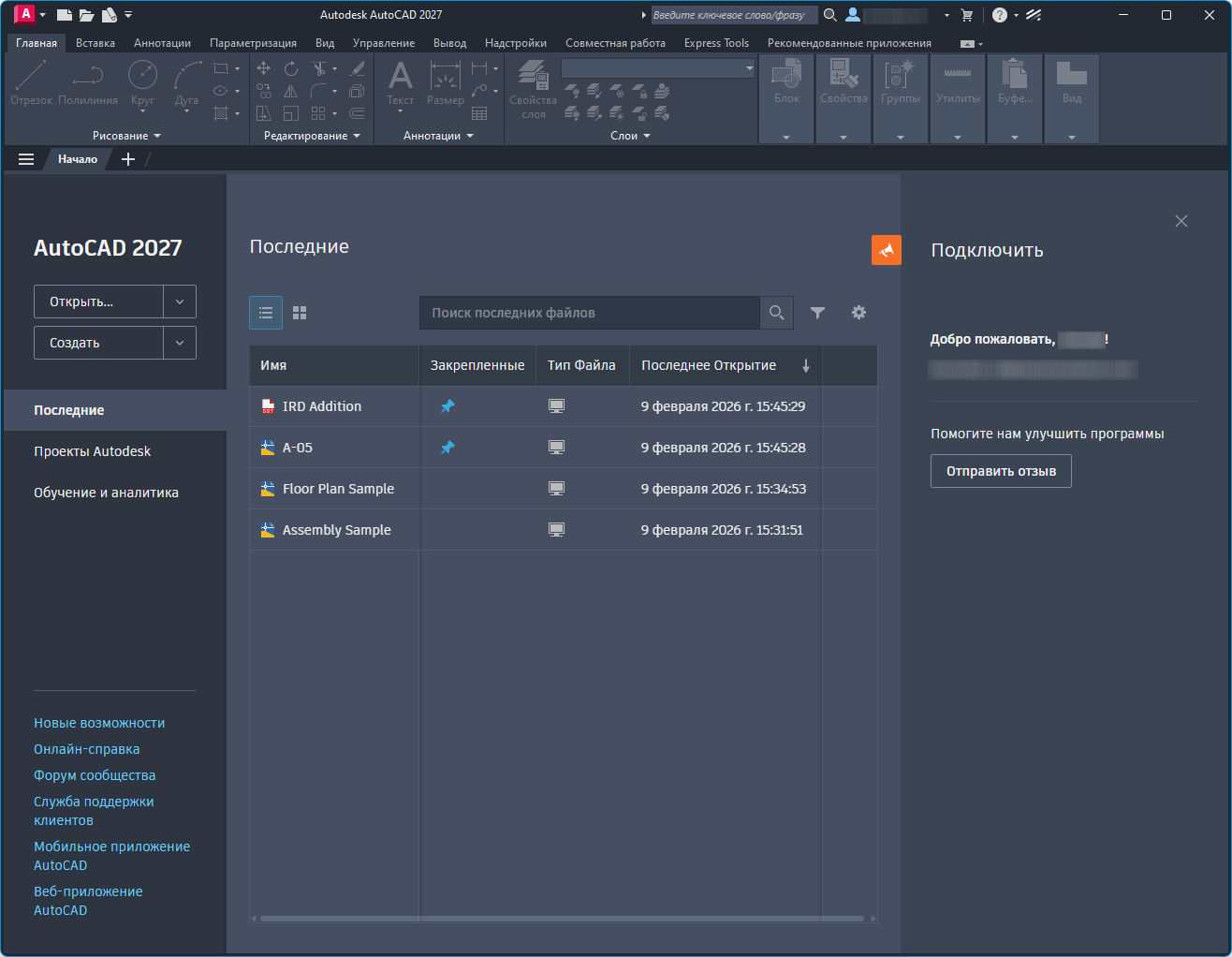Open the Утилиты panel dropdown
1232x957 pixels.
[x=958, y=137]
